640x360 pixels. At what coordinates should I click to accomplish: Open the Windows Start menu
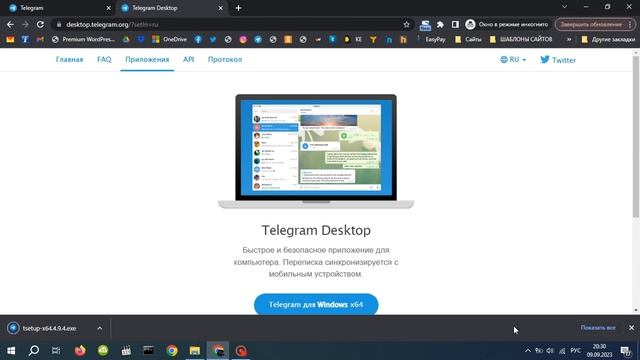(11, 351)
